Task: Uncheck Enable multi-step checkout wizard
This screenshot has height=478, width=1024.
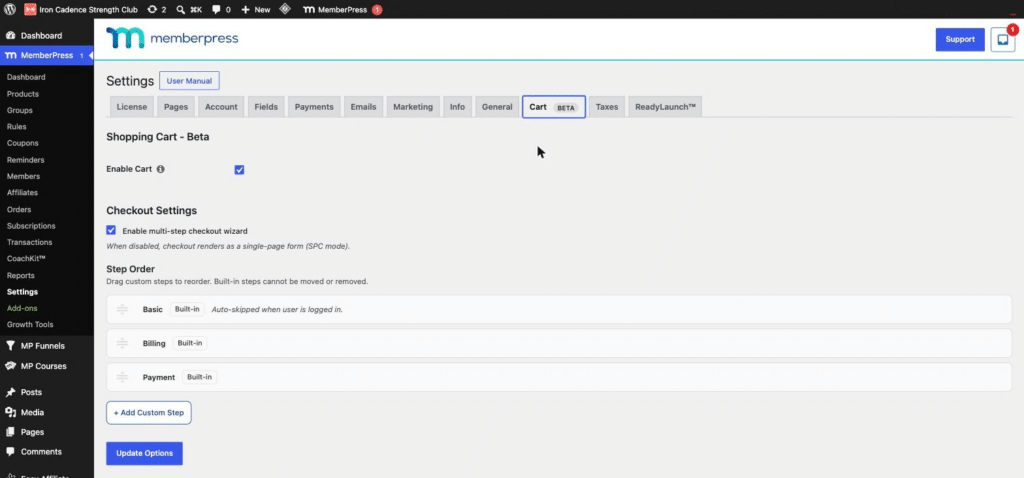Action: 111,231
